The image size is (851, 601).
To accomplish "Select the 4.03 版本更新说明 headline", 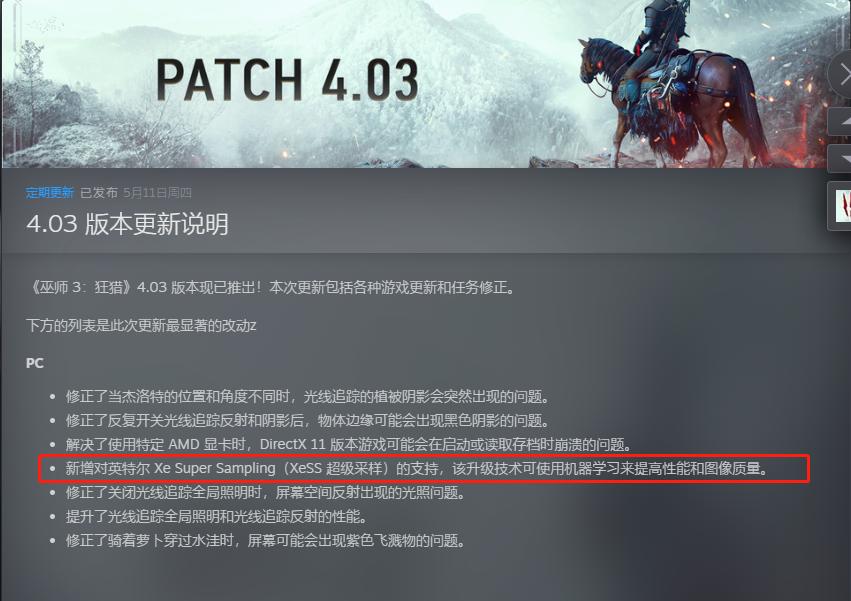I will [127, 224].
